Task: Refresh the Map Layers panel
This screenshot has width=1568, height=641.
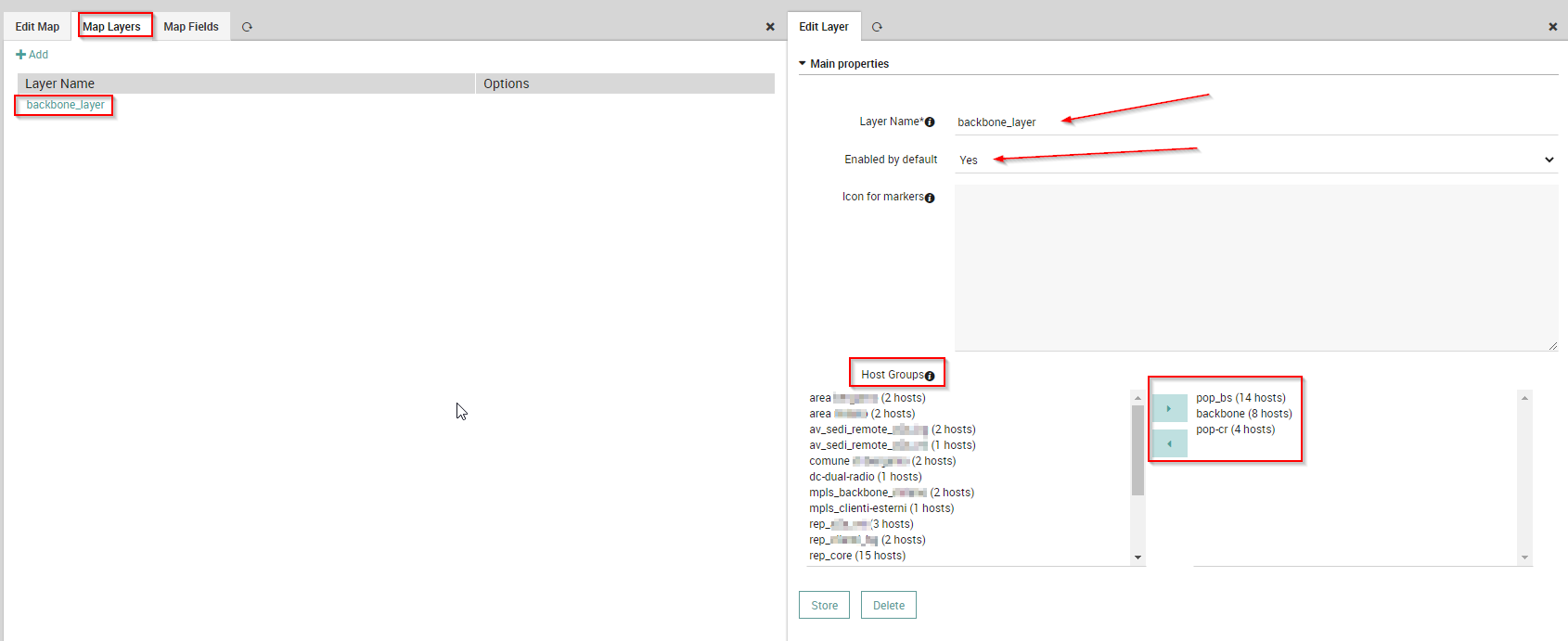Action: tap(247, 27)
